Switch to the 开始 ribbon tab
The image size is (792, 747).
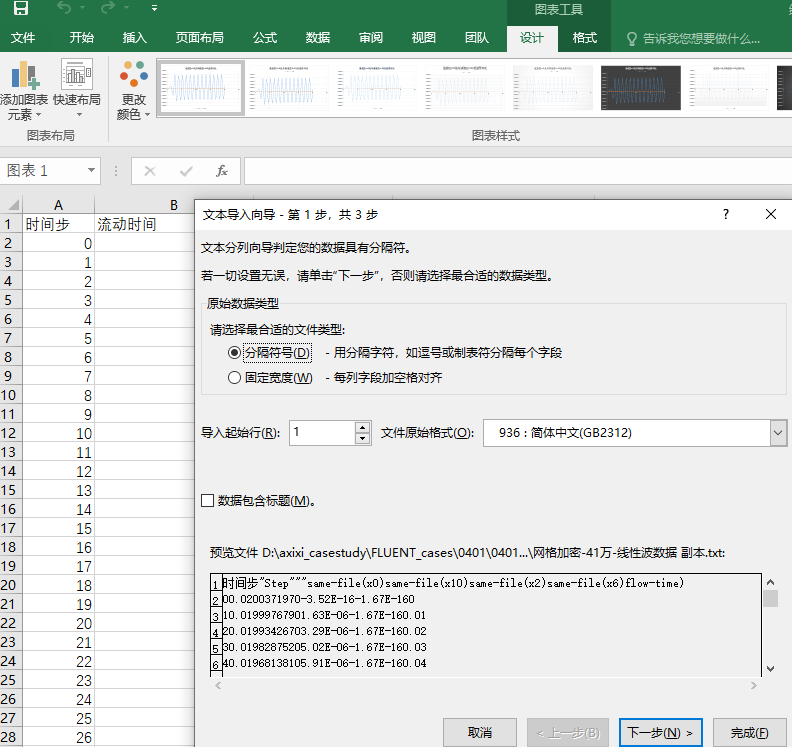pyautogui.click(x=81, y=38)
